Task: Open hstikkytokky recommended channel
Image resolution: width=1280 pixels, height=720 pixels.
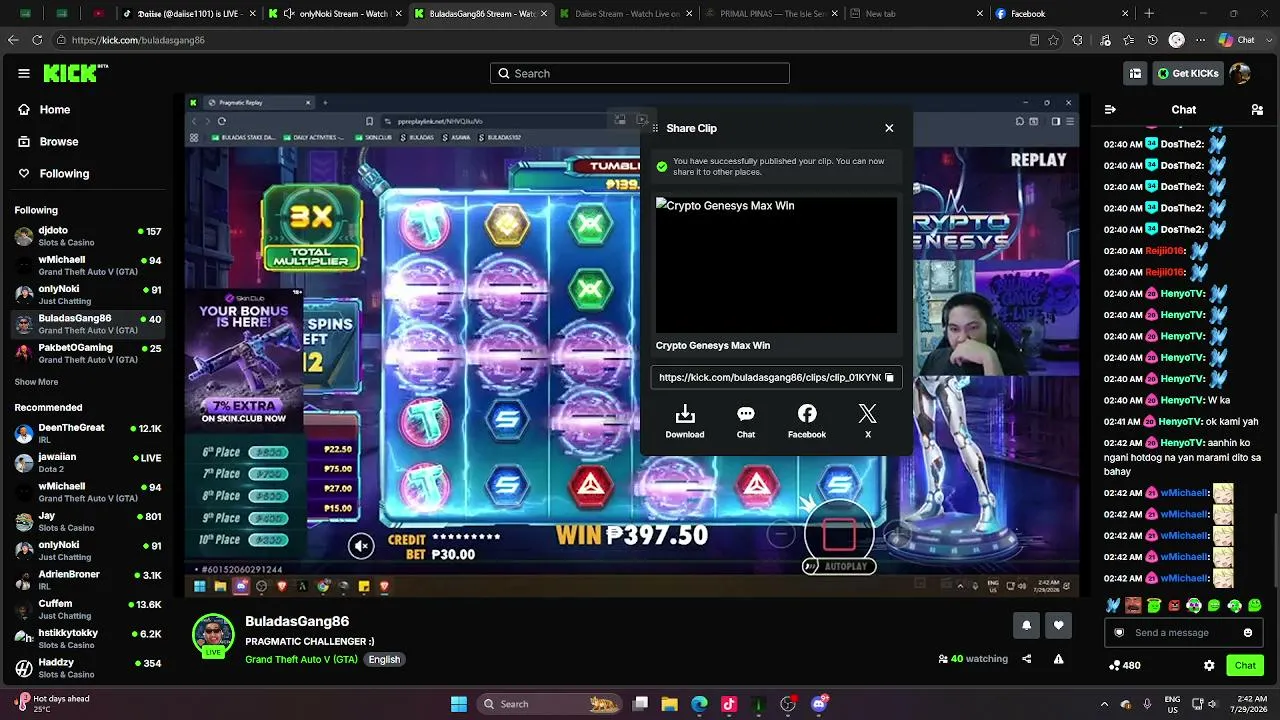Action: (x=88, y=639)
